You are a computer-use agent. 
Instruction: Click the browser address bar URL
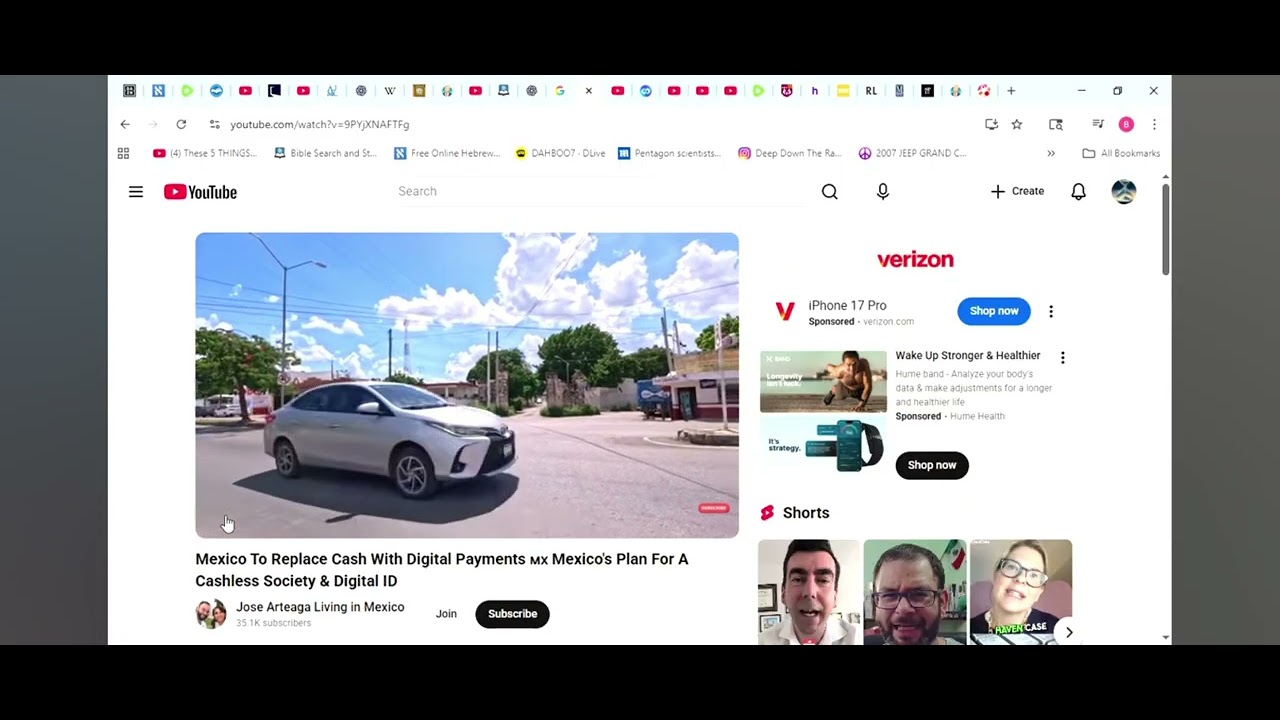(319, 124)
